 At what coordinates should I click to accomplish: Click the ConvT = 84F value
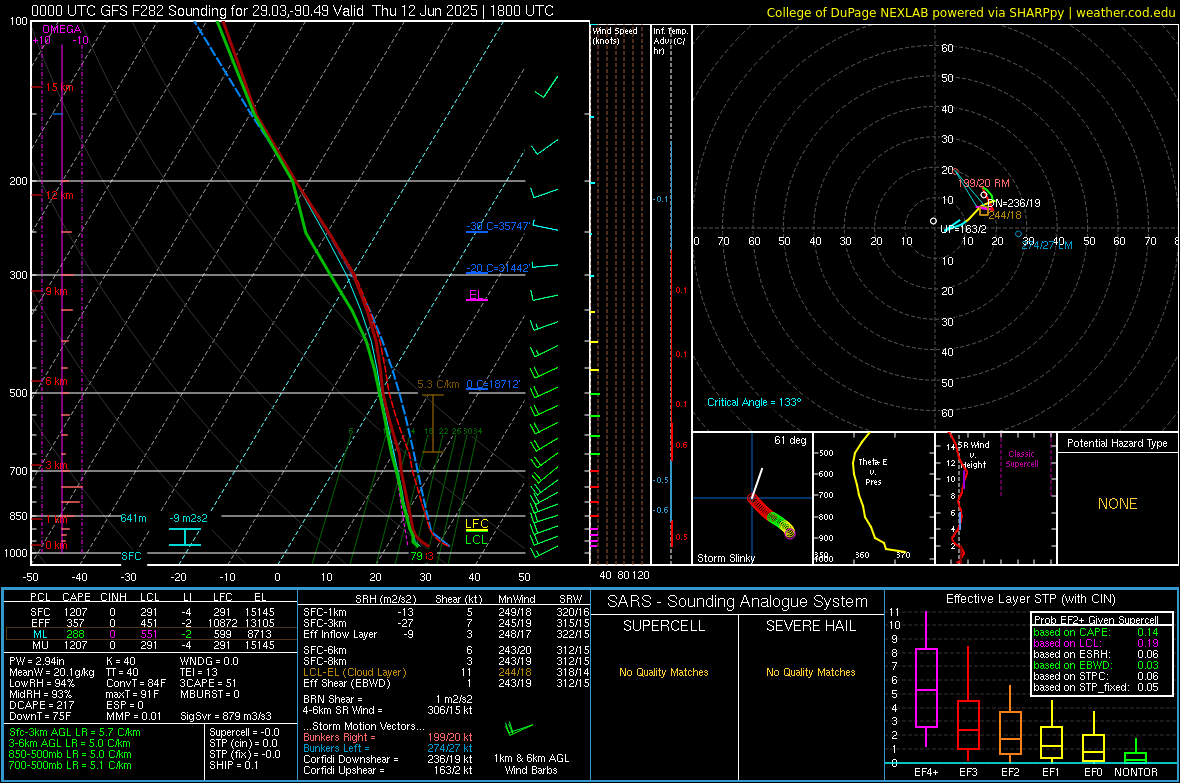136,683
